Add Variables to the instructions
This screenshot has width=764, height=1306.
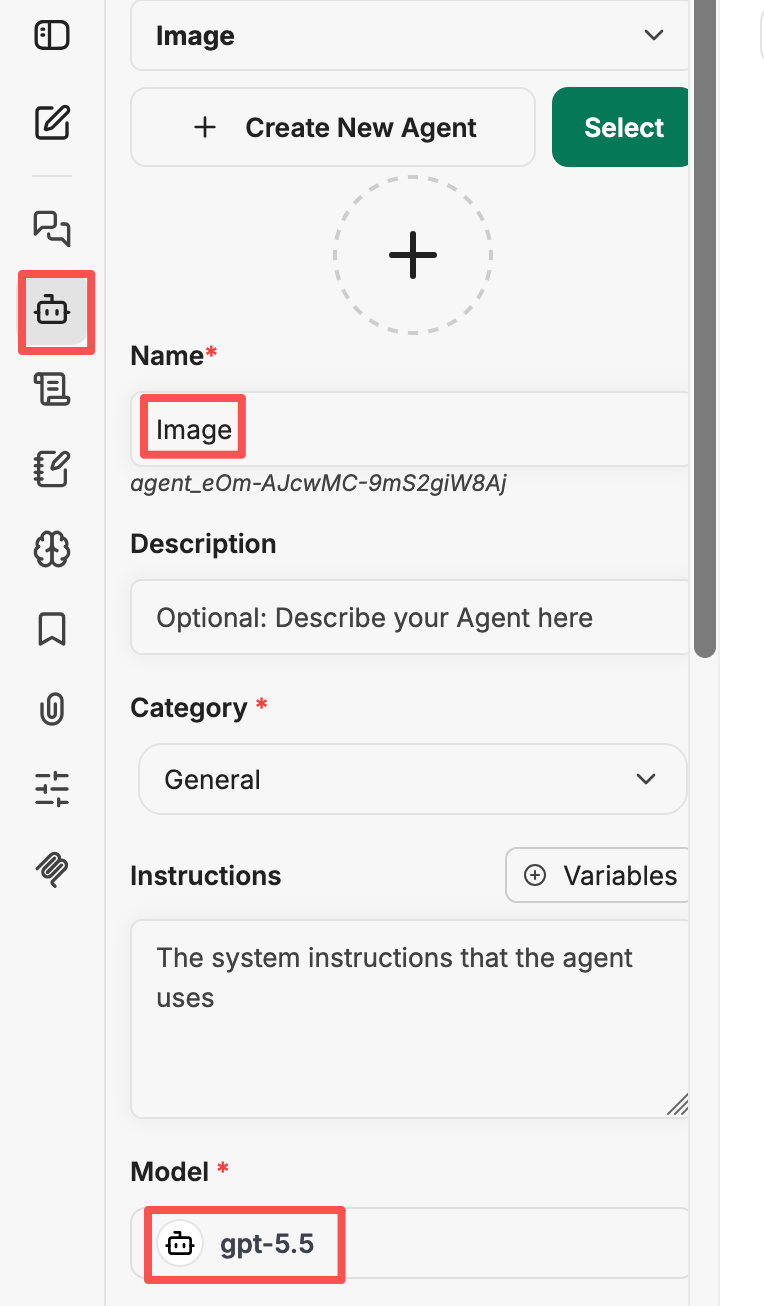(599, 876)
